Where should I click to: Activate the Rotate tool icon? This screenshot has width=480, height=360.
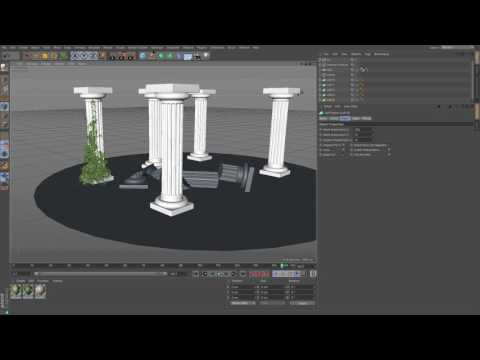tap(54, 56)
